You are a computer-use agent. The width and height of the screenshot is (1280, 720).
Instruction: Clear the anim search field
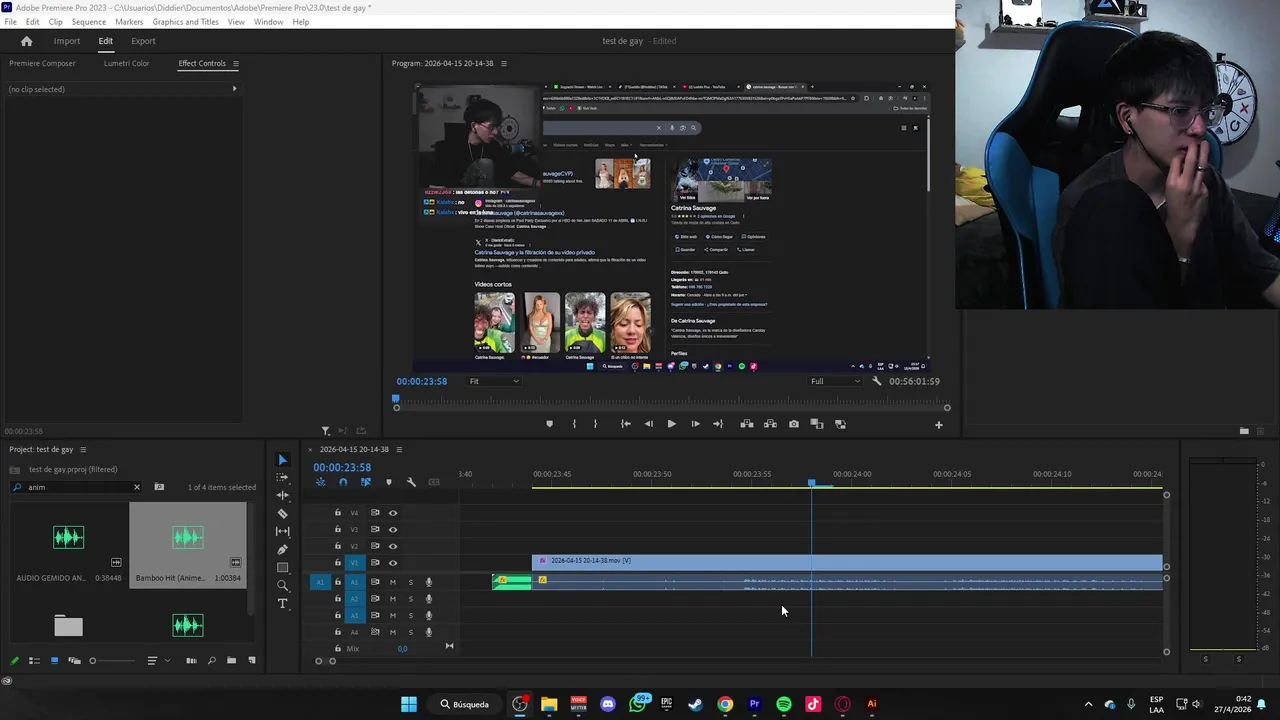[137, 487]
